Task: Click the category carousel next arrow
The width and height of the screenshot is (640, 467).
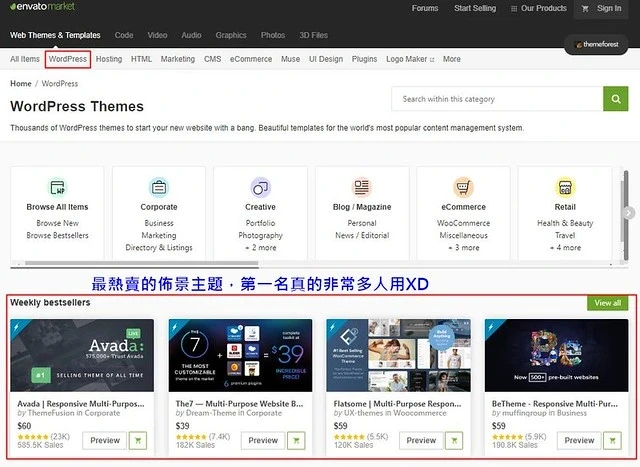Action: point(629,213)
